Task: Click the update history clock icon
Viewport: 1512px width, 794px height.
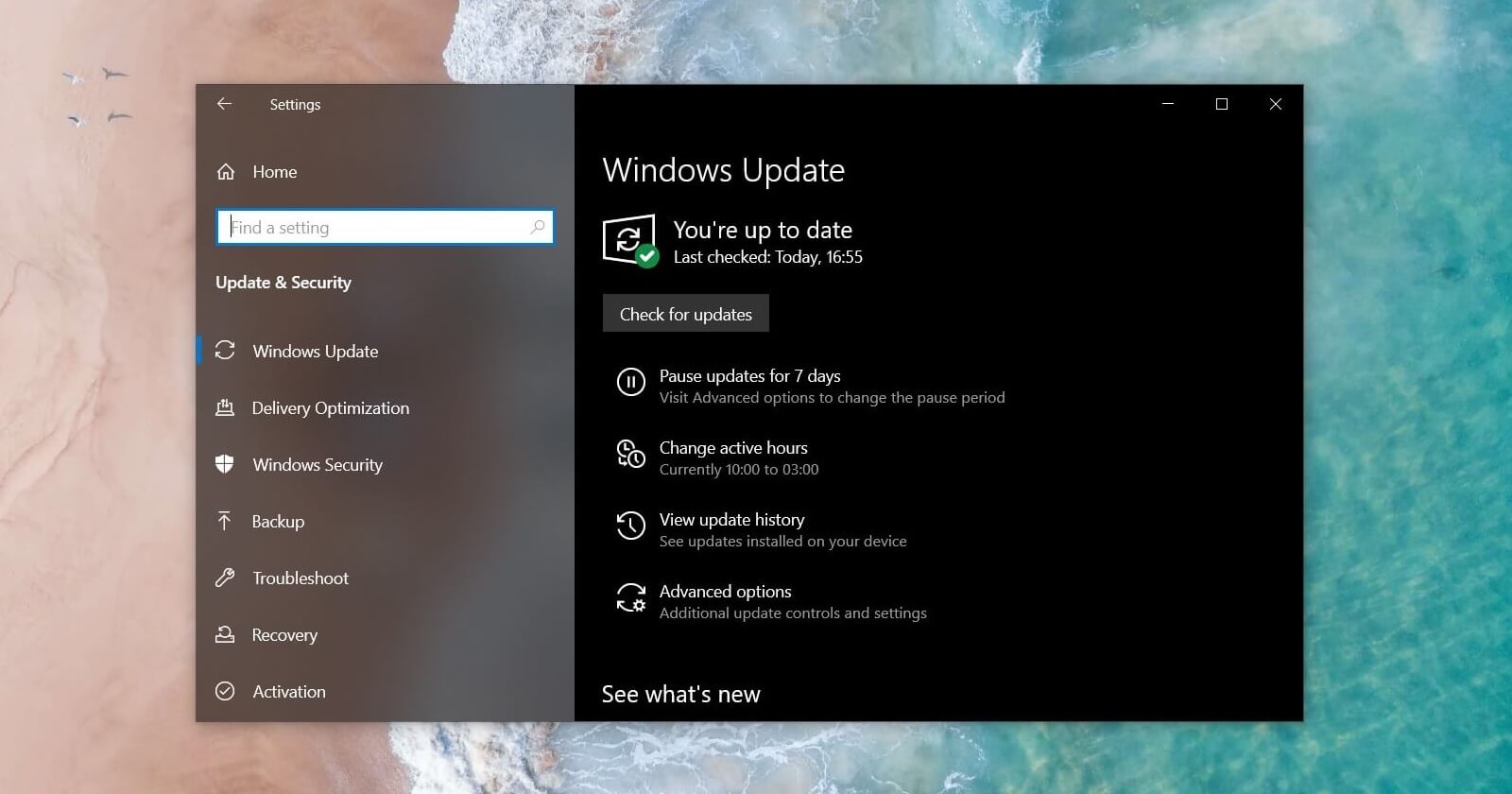Action: 631,526
